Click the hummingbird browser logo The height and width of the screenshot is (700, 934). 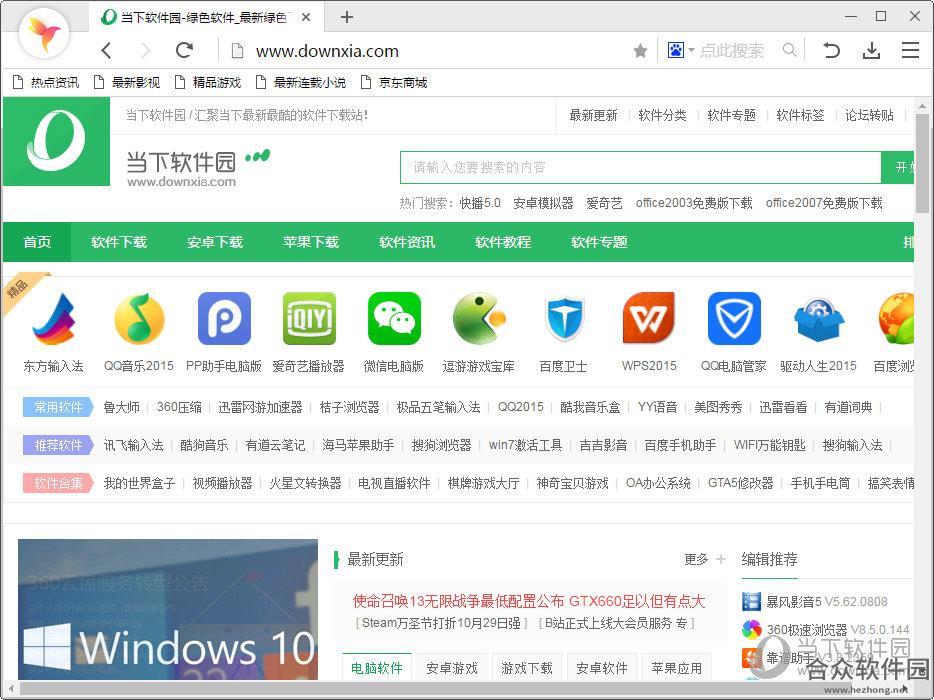(44, 32)
